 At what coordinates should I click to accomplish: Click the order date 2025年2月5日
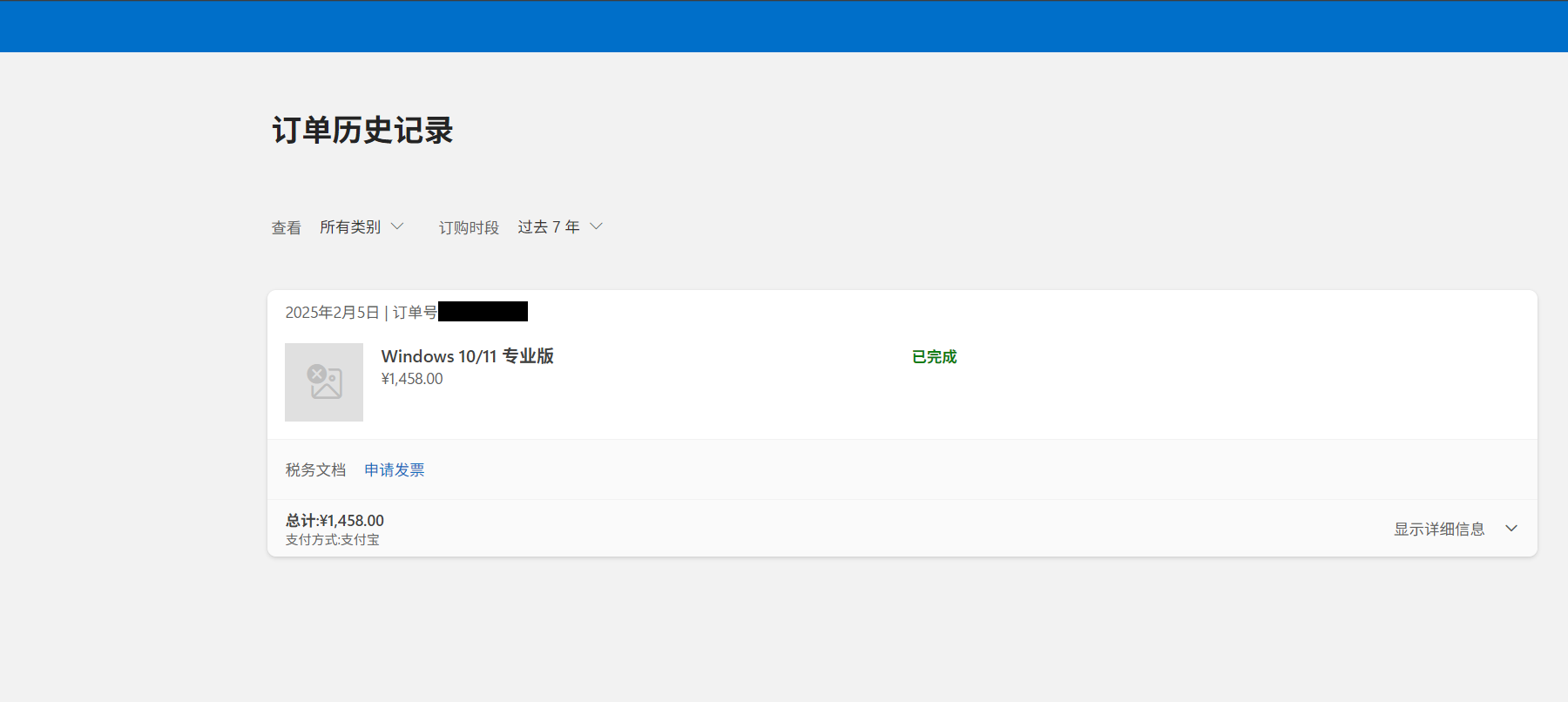point(332,313)
